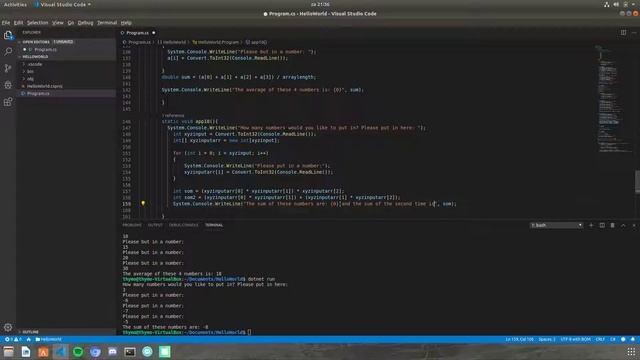
Task: Click Ln 159 cursor position in status bar
Action: coord(519,339)
